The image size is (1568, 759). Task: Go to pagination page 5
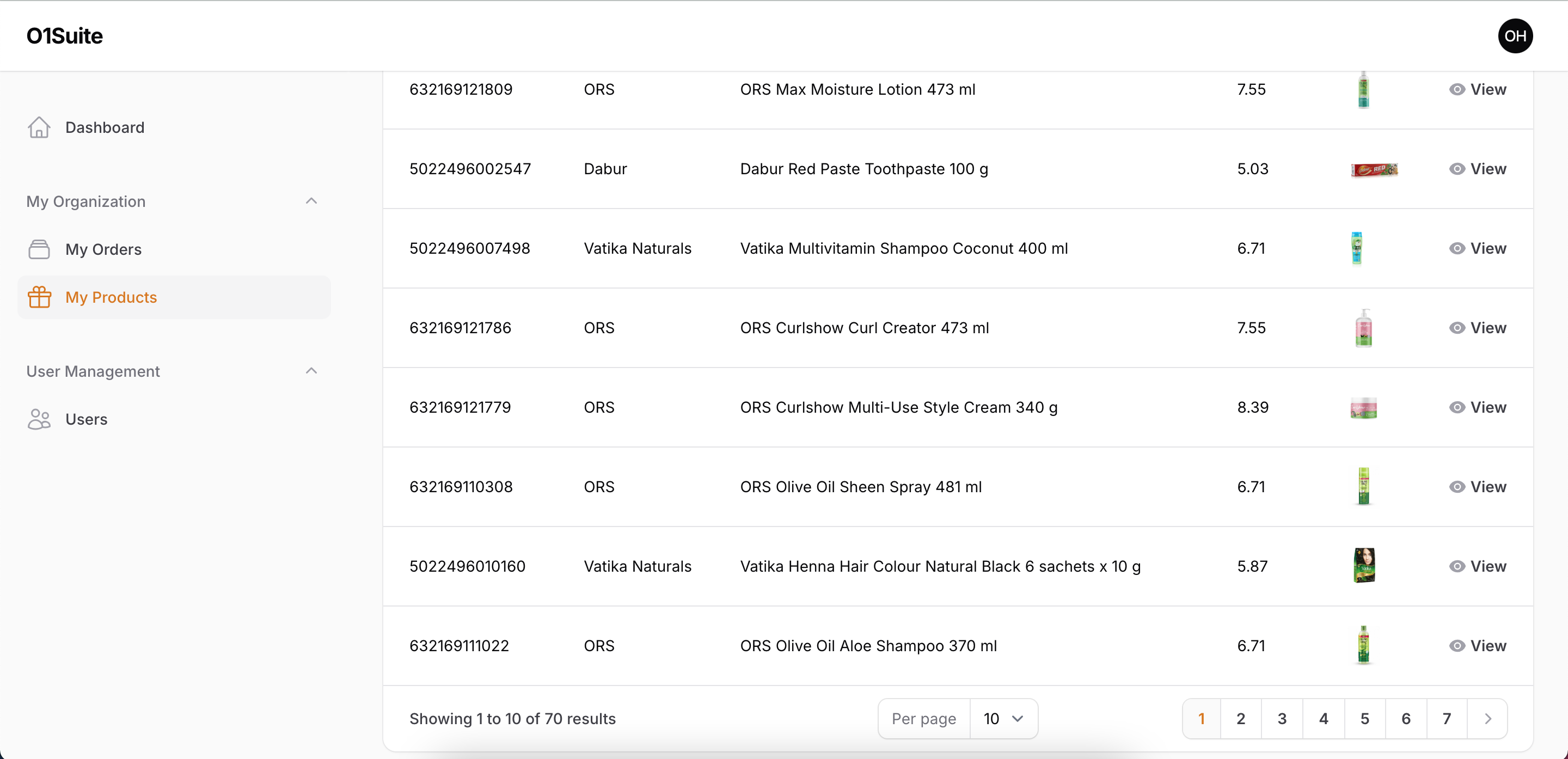pos(1365,719)
